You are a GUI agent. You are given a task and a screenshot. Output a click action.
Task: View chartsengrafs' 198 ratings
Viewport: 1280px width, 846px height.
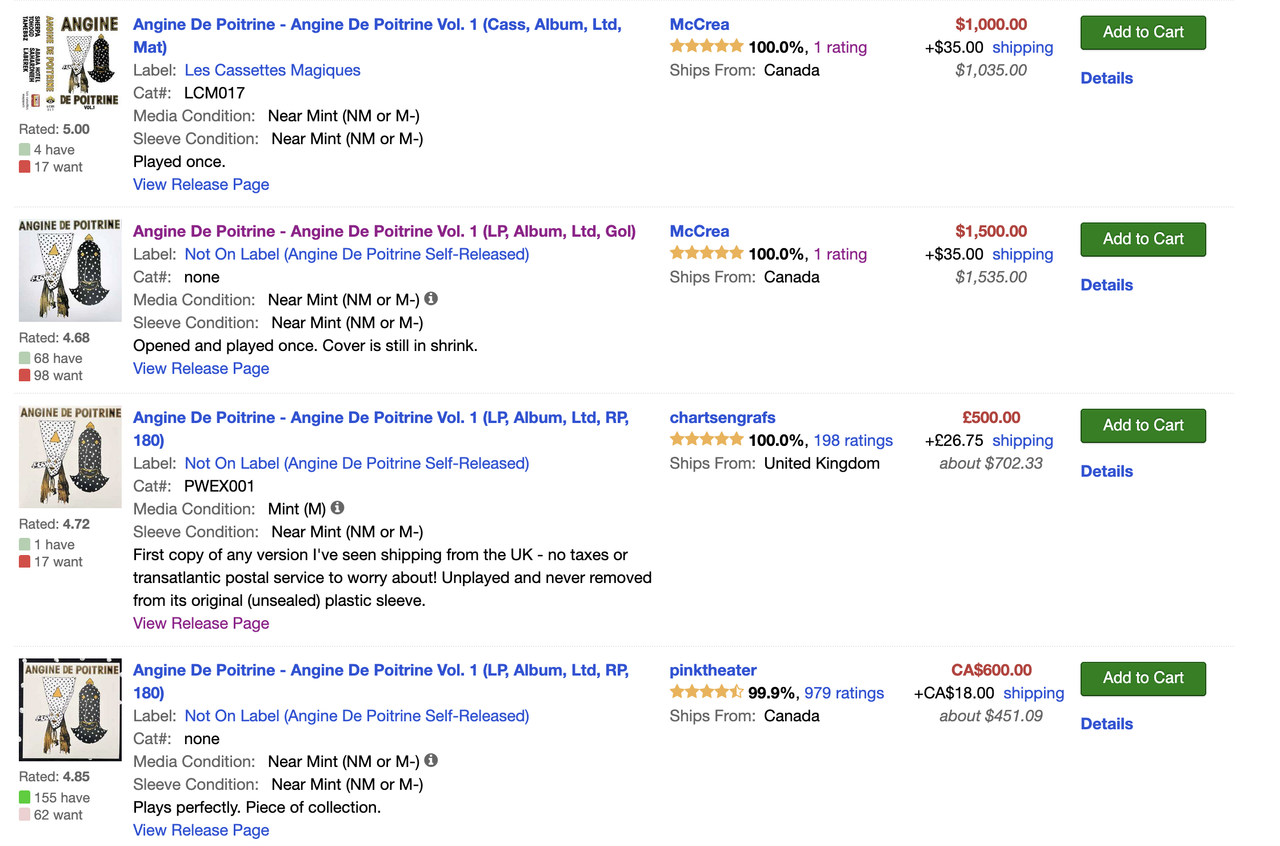(853, 440)
